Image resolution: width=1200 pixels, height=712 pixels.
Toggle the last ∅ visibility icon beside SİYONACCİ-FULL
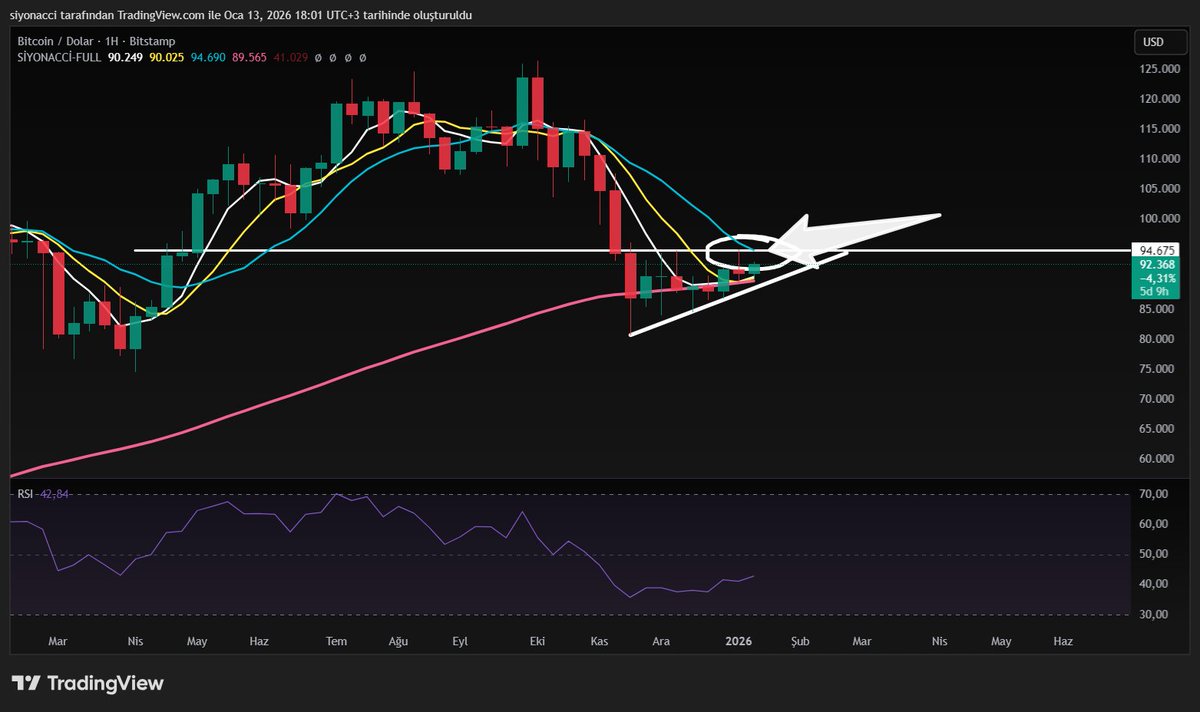363,57
